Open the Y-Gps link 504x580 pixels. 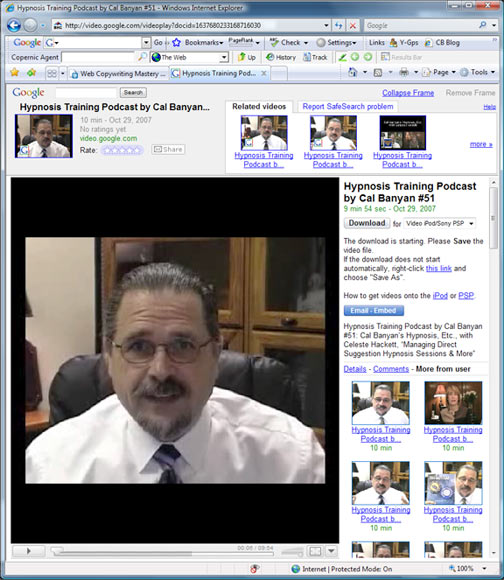pos(404,43)
